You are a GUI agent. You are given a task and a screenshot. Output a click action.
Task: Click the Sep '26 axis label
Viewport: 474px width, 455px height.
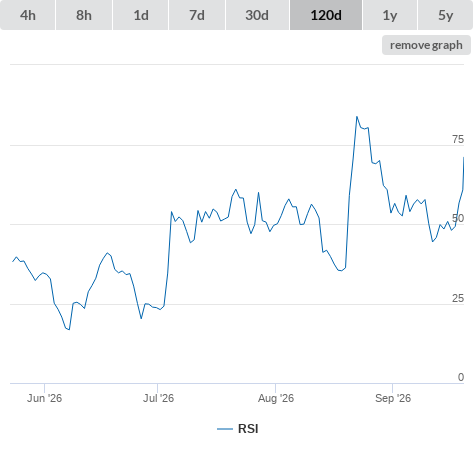(393, 398)
